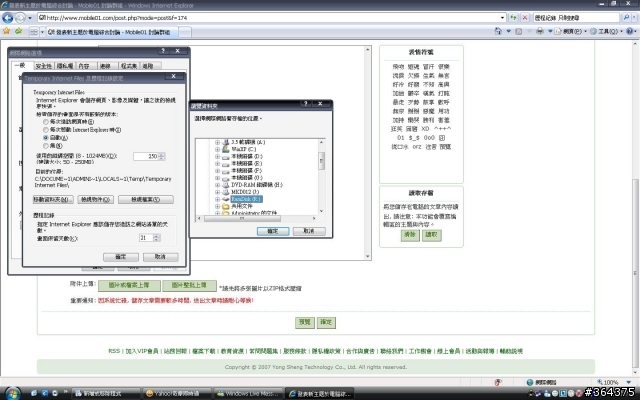
Task: Click Internet zone globe in status bar
Action: click(530, 382)
